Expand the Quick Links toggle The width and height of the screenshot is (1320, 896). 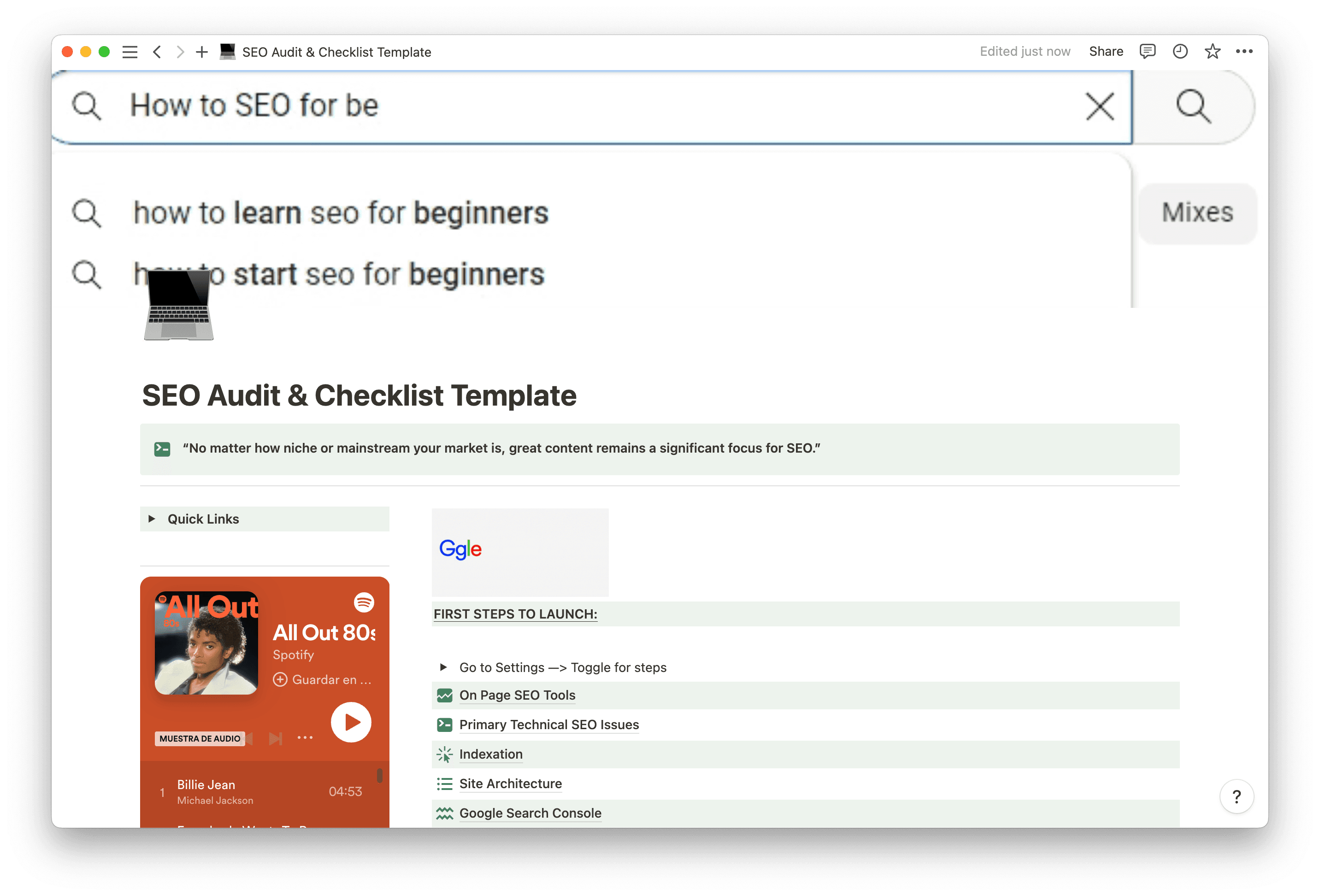point(152,518)
